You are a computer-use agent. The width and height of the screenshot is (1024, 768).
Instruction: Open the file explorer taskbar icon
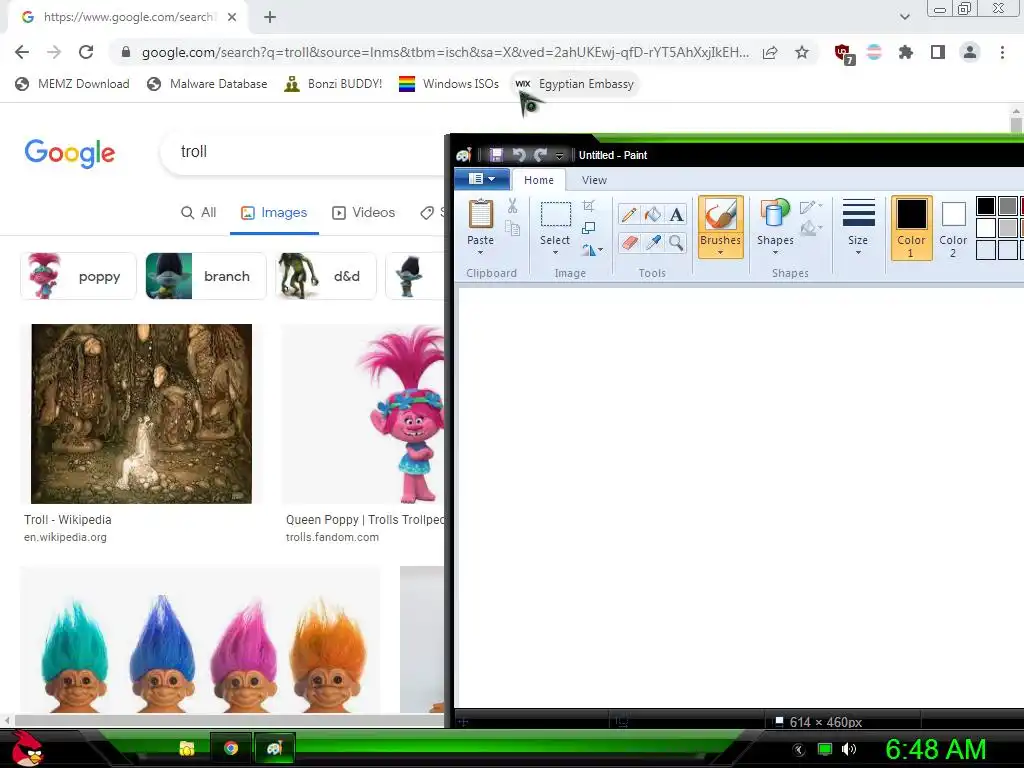pyautogui.click(x=187, y=748)
